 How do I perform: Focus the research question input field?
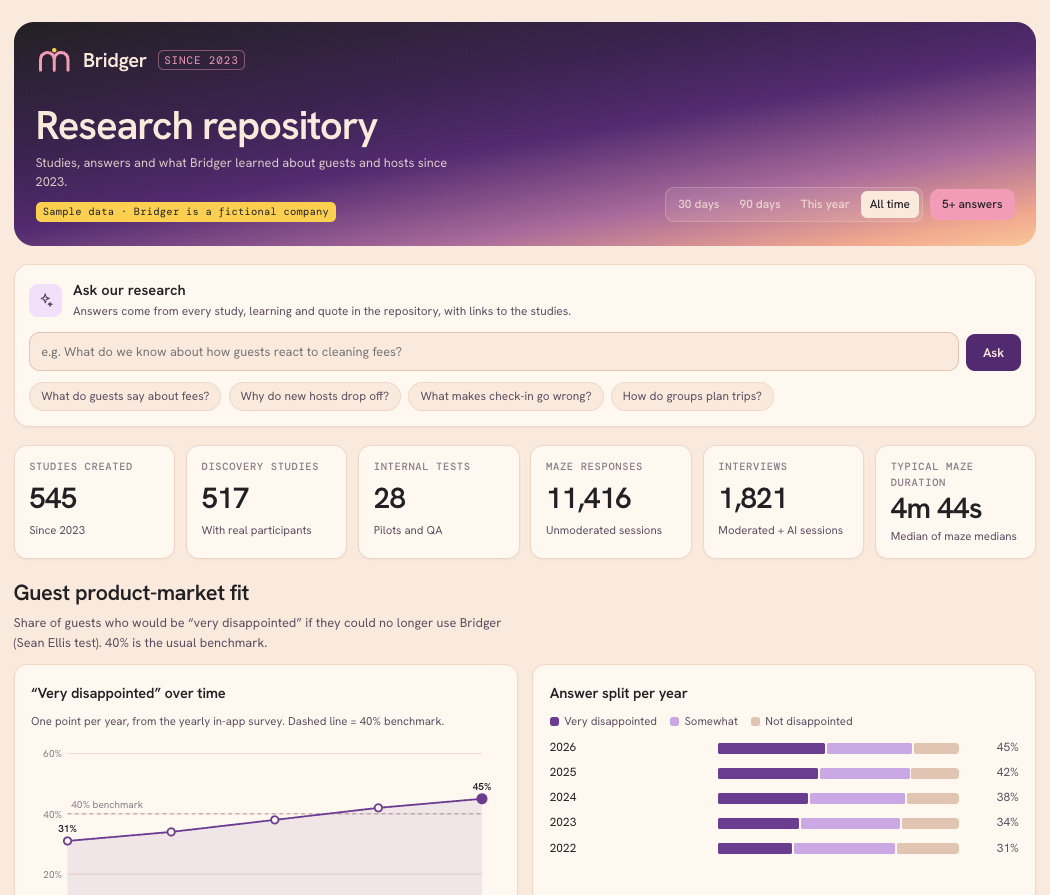(494, 351)
